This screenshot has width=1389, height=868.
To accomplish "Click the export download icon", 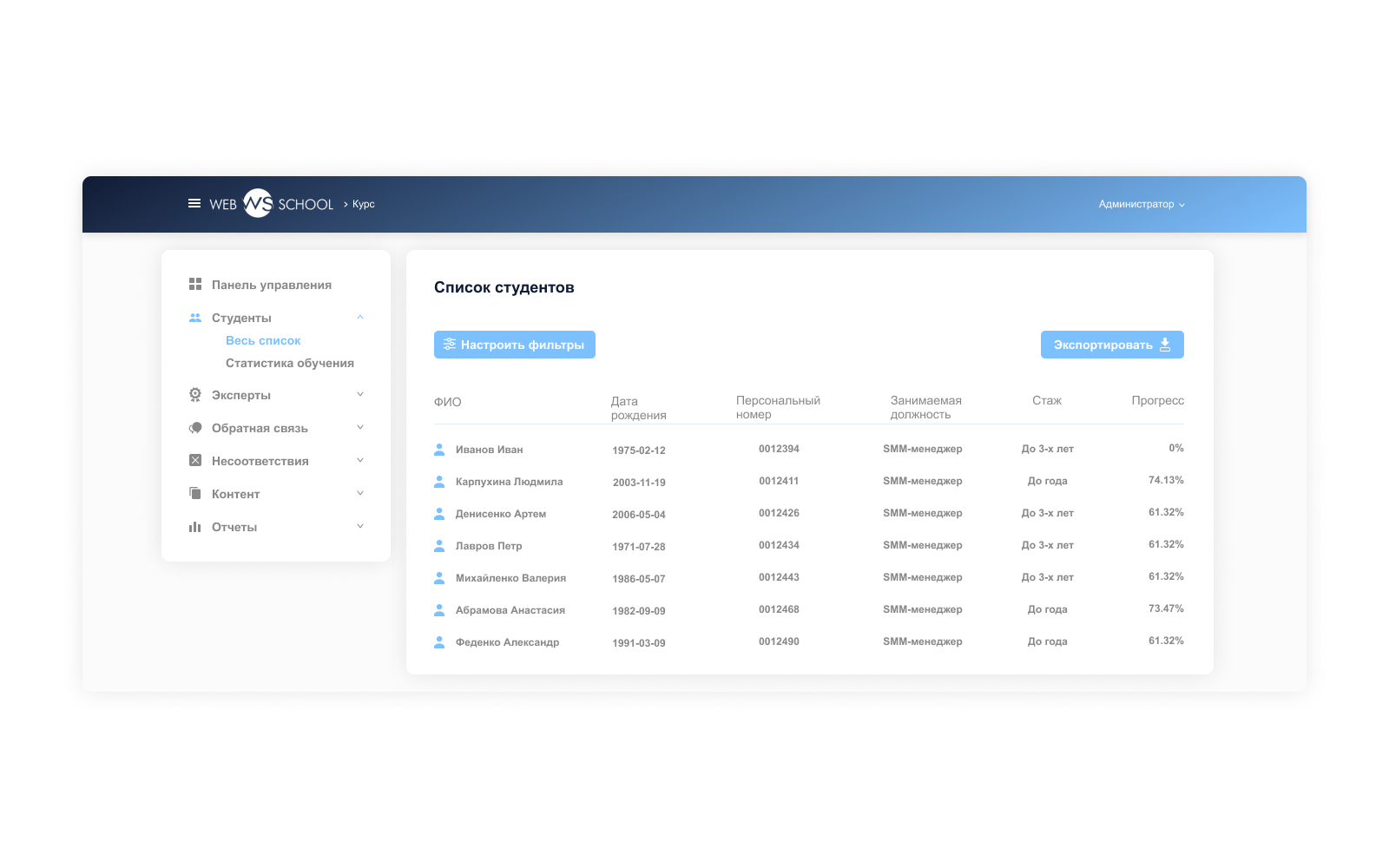I will click(1165, 345).
